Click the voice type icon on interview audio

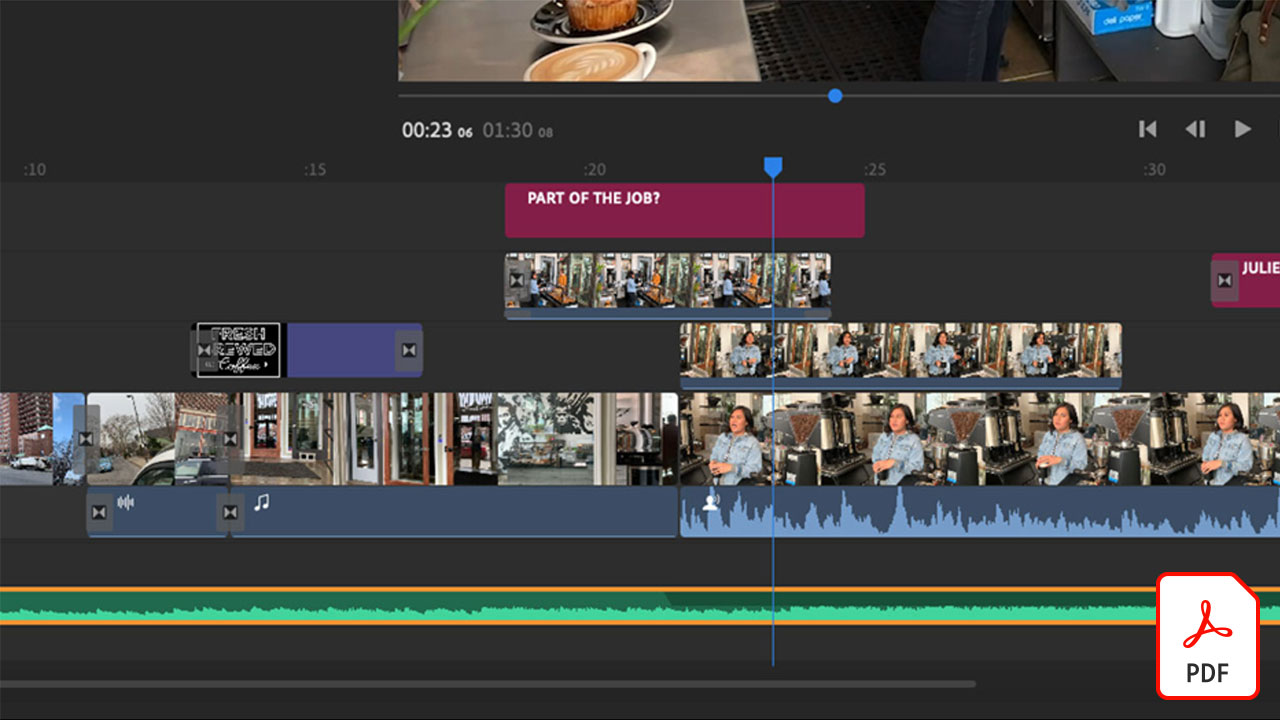click(711, 502)
